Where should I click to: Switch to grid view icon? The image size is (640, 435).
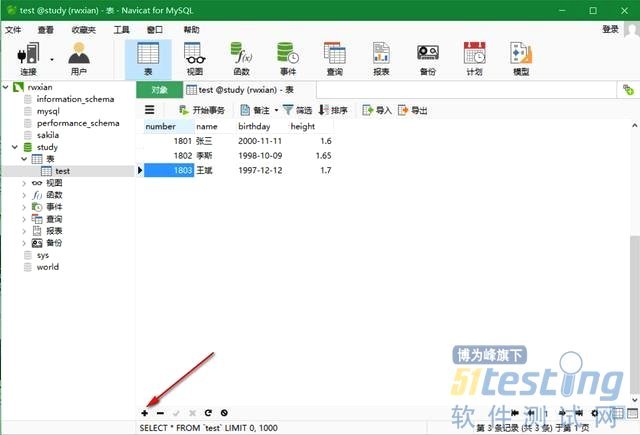click(x=618, y=413)
